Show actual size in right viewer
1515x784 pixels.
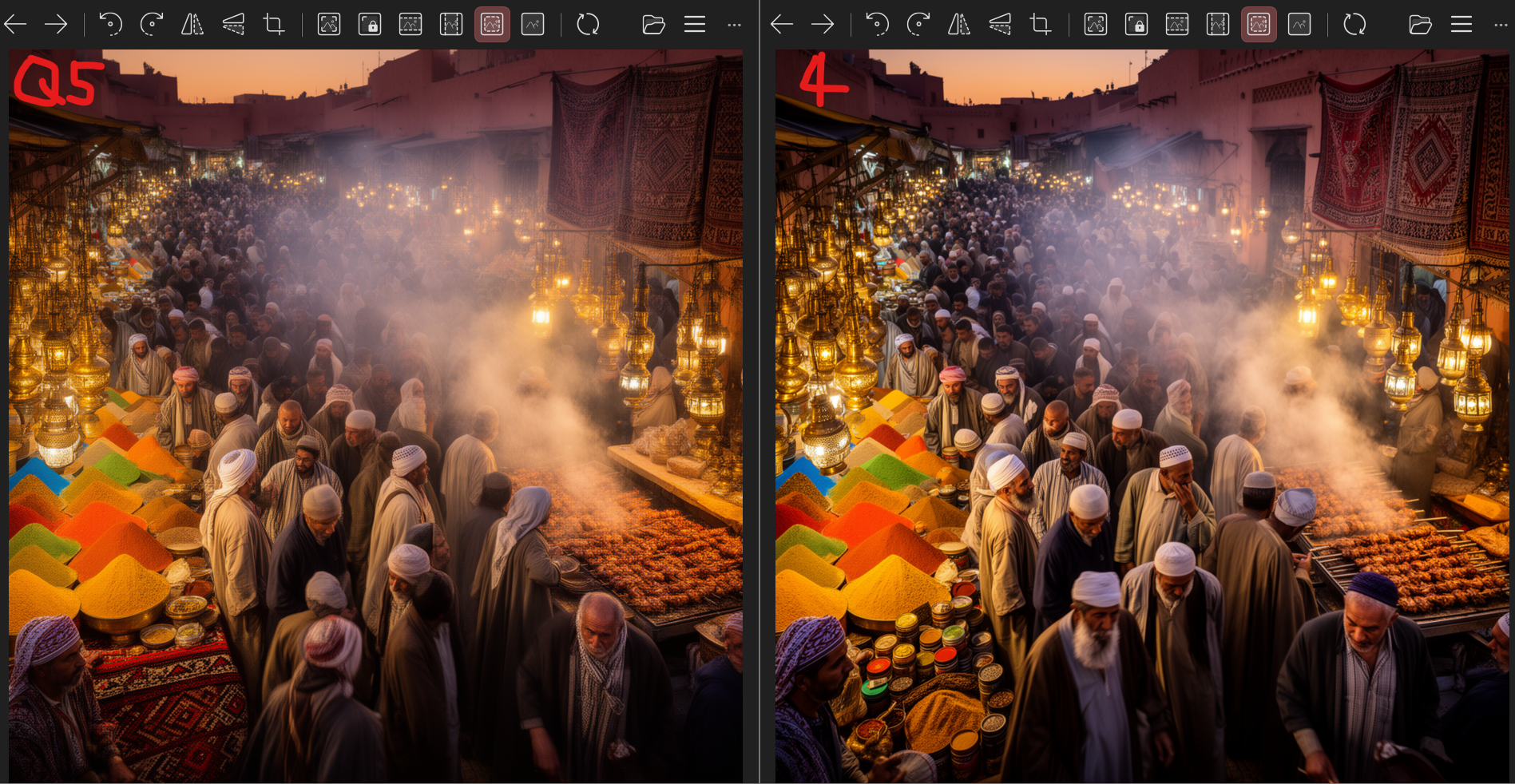1299,25
